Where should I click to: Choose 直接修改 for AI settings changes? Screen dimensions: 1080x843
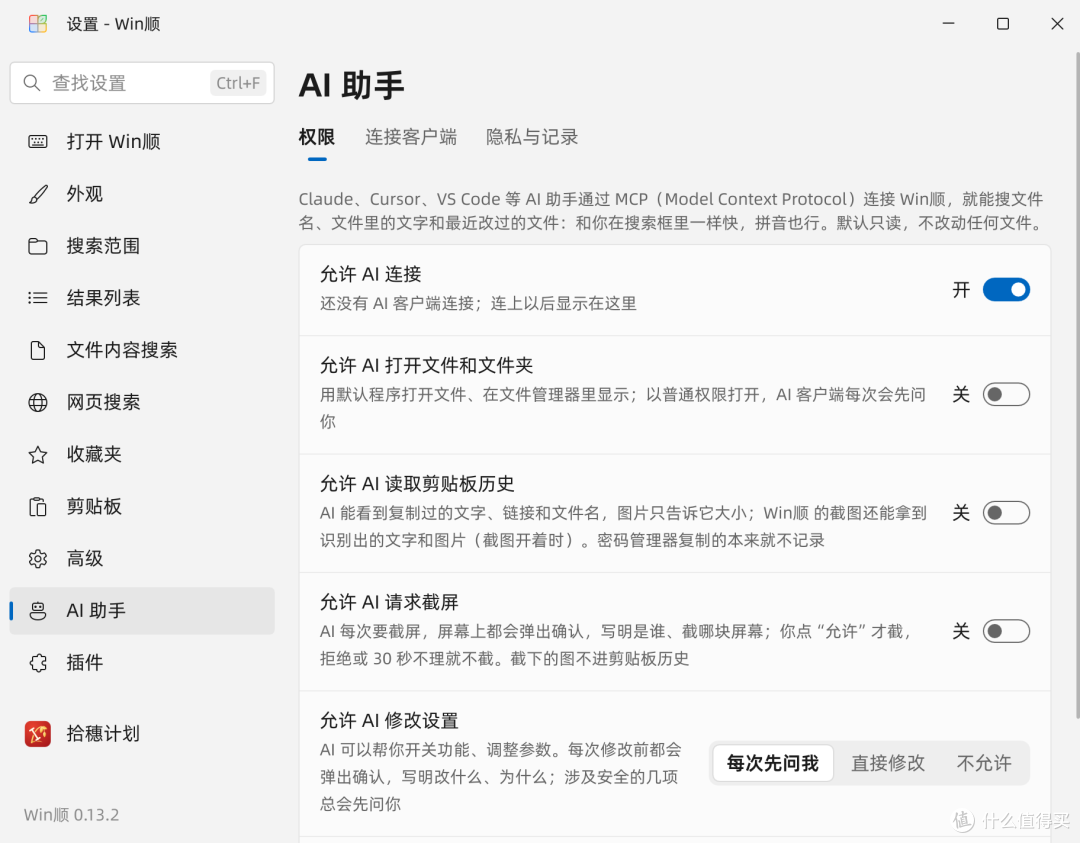888,763
